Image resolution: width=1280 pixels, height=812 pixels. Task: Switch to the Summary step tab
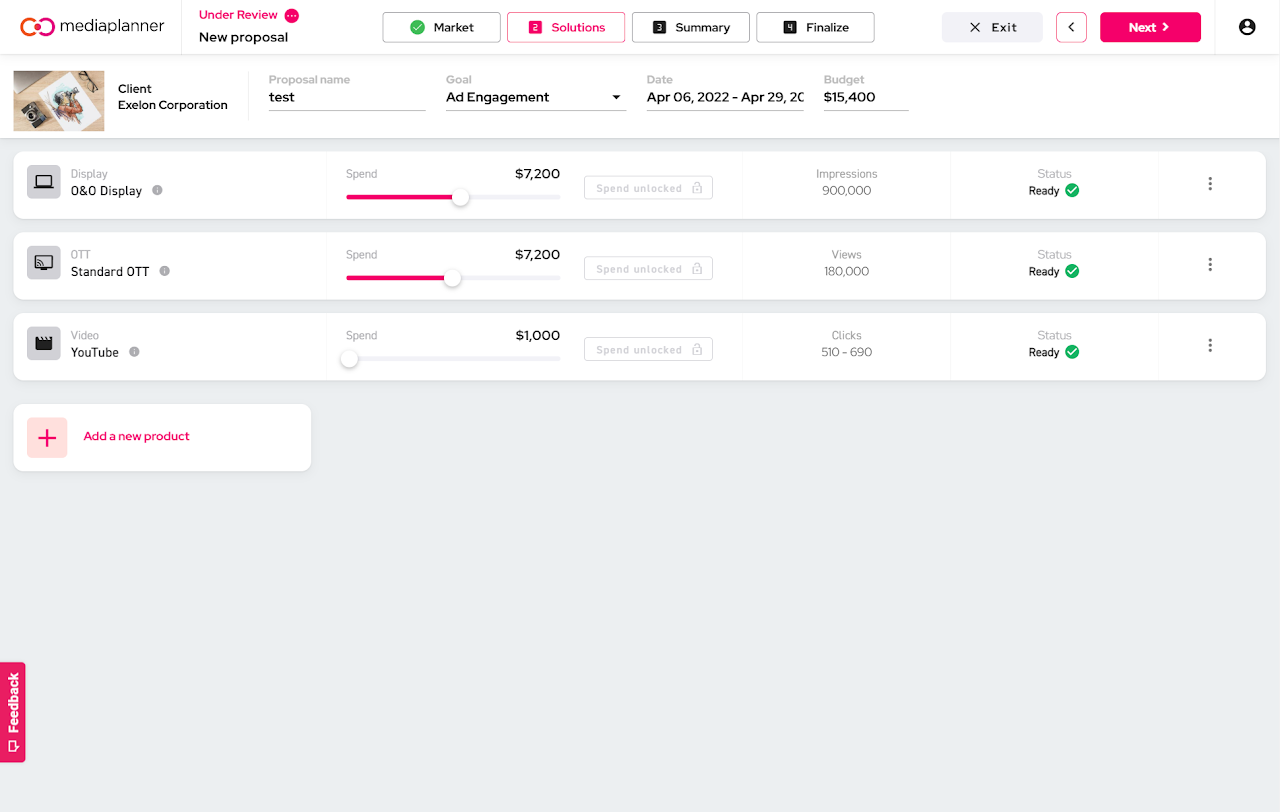(691, 27)
